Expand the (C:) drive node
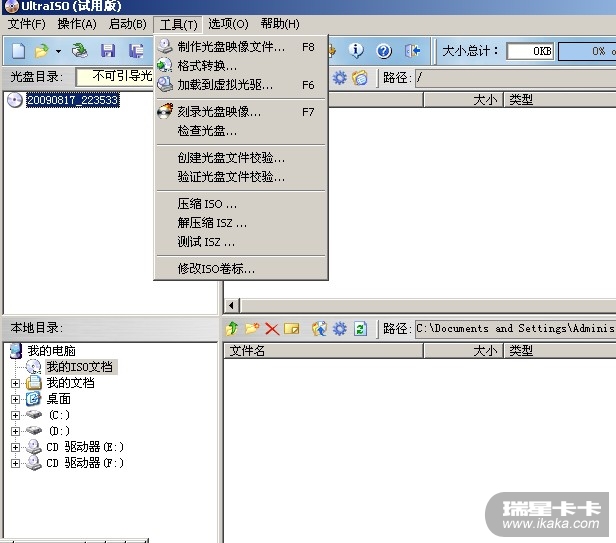The image size is (616, 543). pyautogui.click(x=15, y=416)
